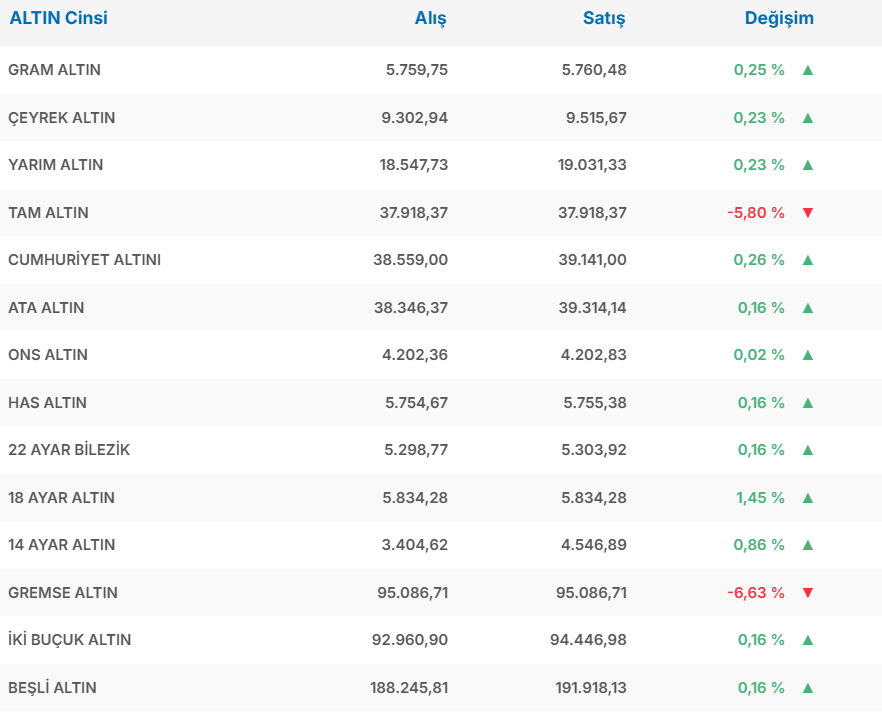Click the up arrow in 14 AYAR ALTIN row
The image size is (882, 719).
point(808,545)
